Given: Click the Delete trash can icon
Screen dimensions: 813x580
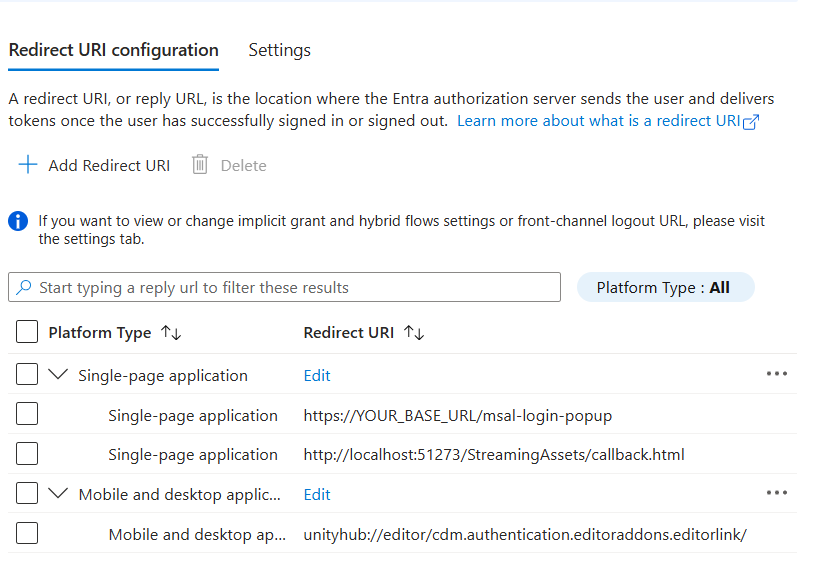Looking at the screenshot, I should coord(200,165).
